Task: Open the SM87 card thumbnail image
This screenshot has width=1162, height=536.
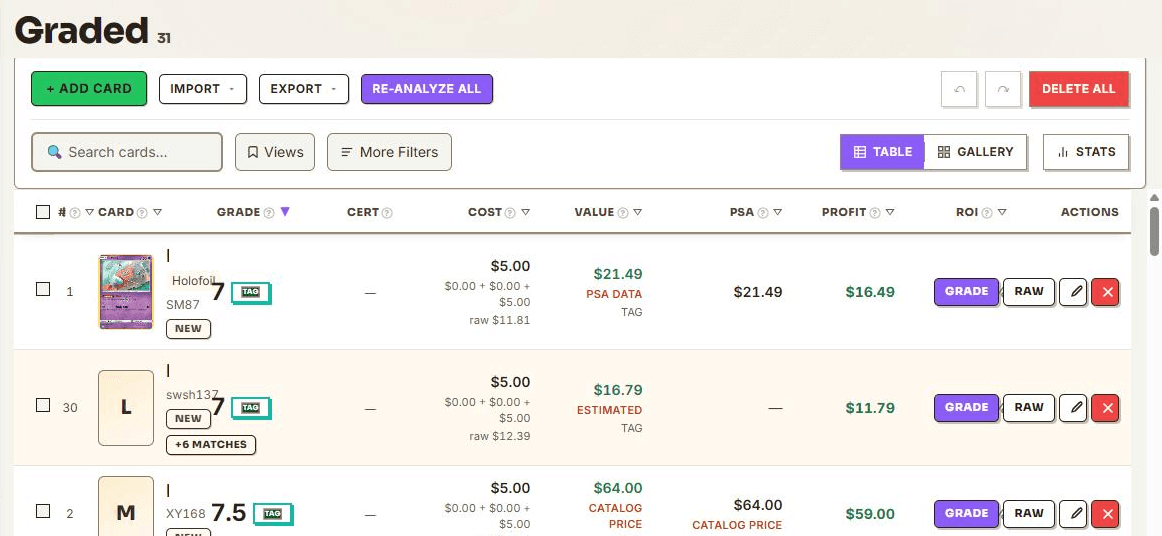Action: (126, 292)
